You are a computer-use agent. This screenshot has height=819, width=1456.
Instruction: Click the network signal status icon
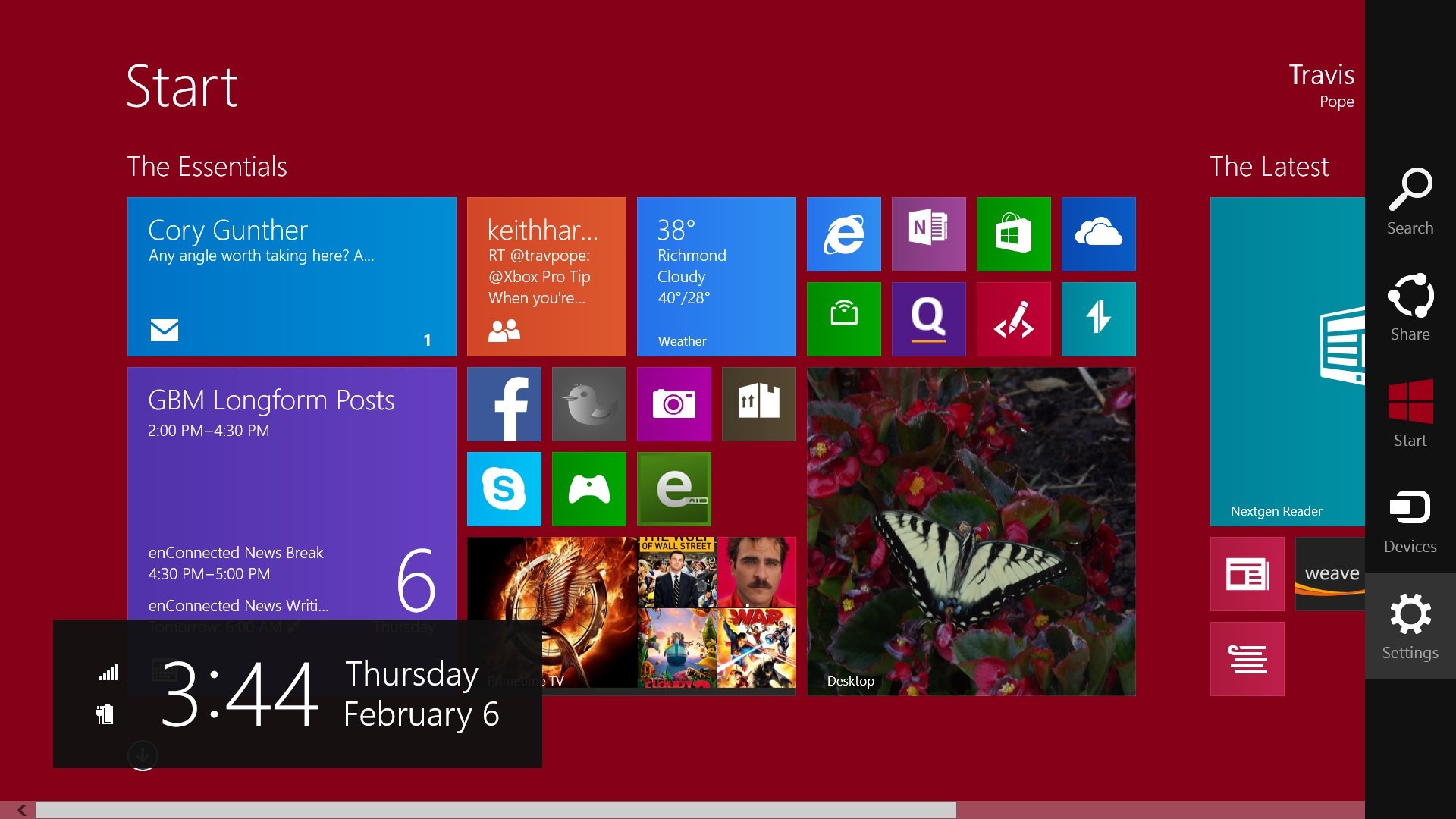click(108, 672)
